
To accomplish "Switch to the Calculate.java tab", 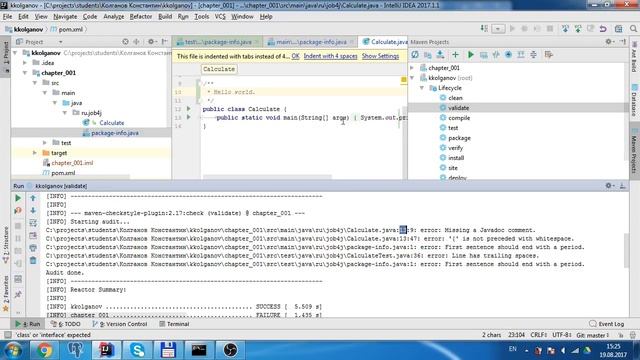I will [x=384, y=42].
